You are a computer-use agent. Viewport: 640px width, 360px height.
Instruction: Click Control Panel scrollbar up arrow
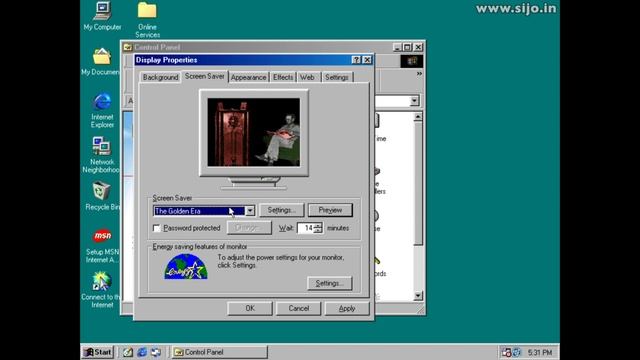click(418, 117)
